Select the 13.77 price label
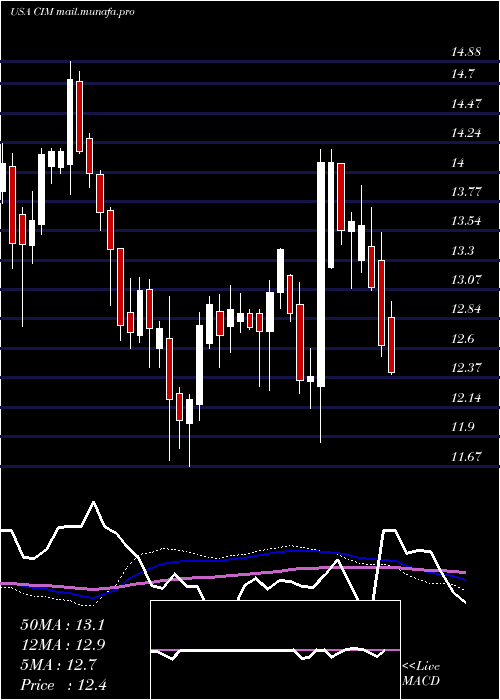Image resolution: width=500 pixels, height=700 pixels. coord(466,192)
